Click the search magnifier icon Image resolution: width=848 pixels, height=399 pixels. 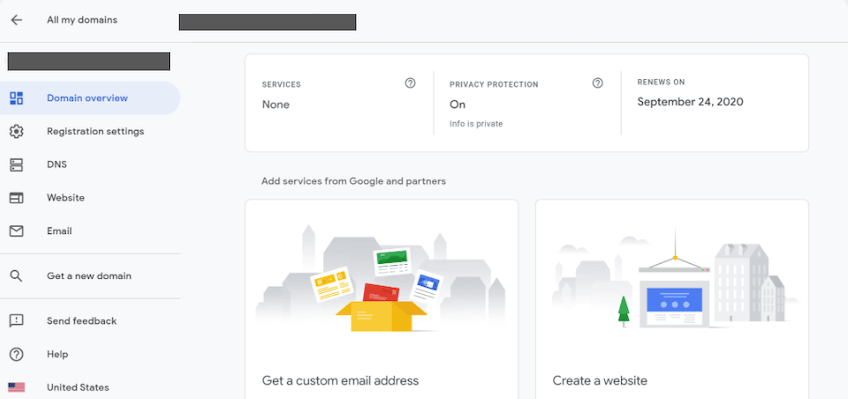(17, 276)
